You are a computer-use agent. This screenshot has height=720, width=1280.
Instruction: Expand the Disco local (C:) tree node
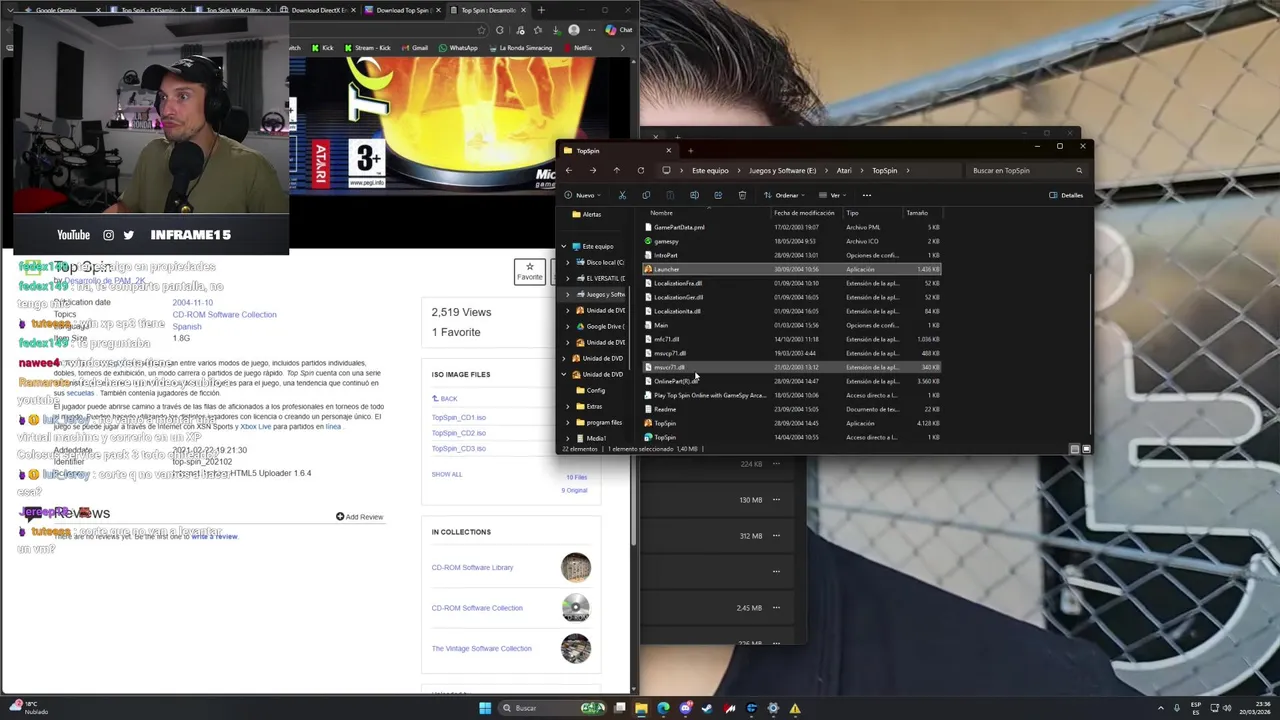(568, 262)
